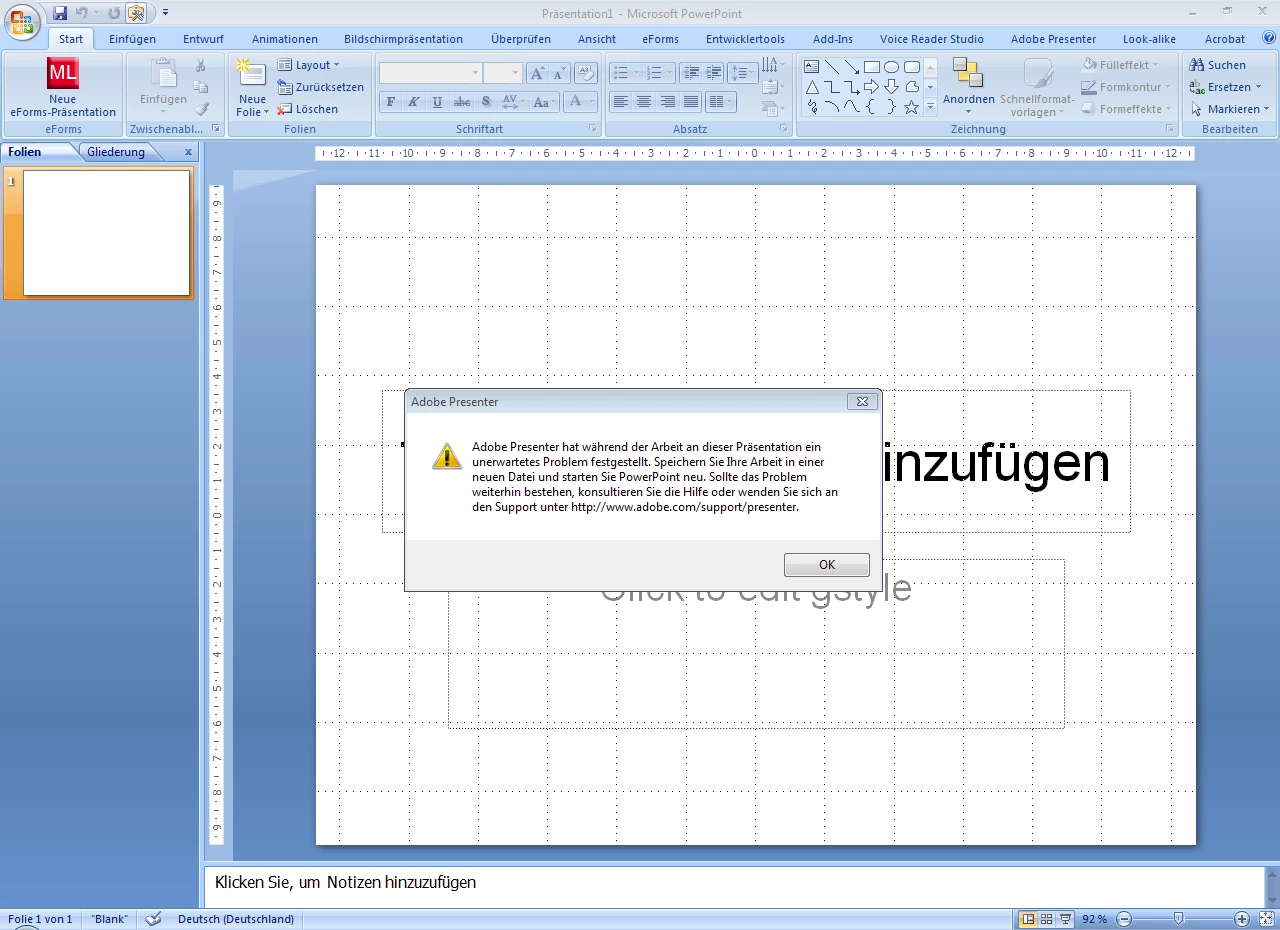Toggle align text left

pyautogui.click(x=621, y=102)
